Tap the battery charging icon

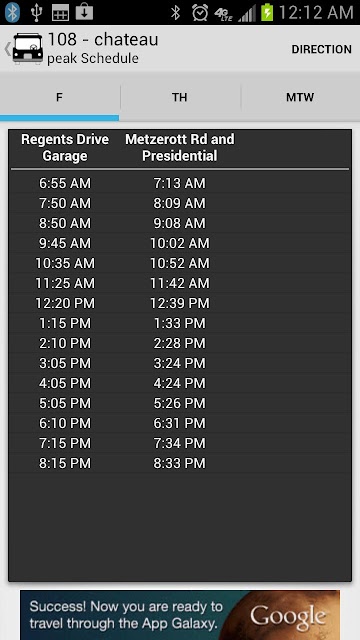[x=267, y=13]
